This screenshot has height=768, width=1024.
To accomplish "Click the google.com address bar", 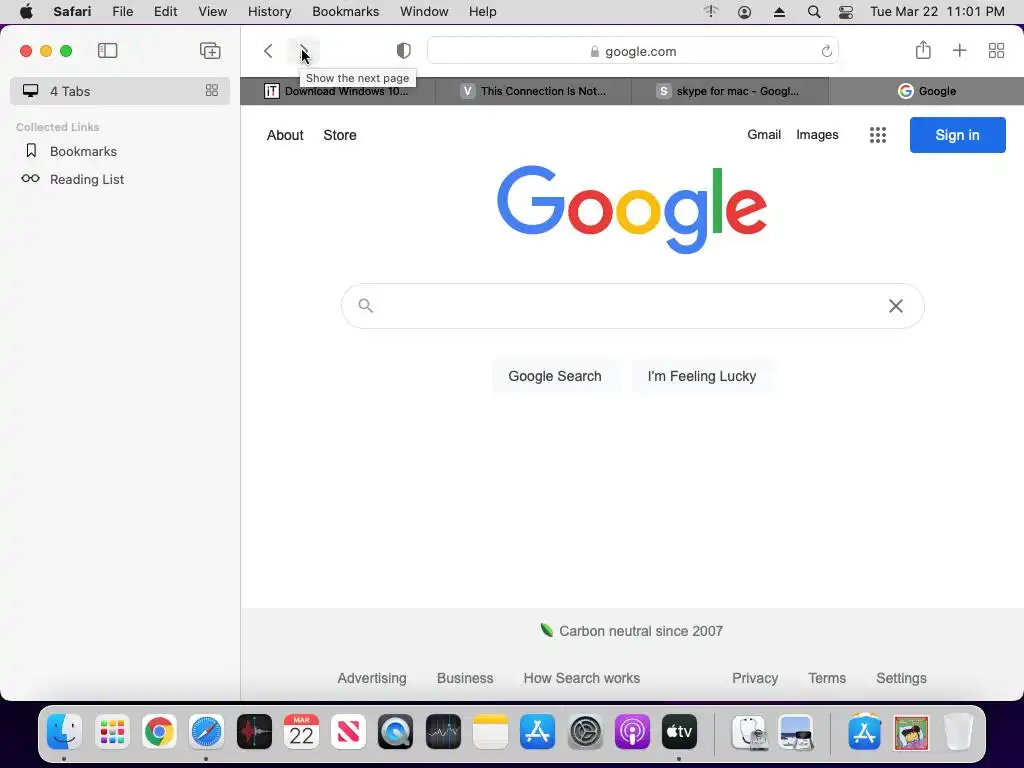I will [x=633, y=51].
